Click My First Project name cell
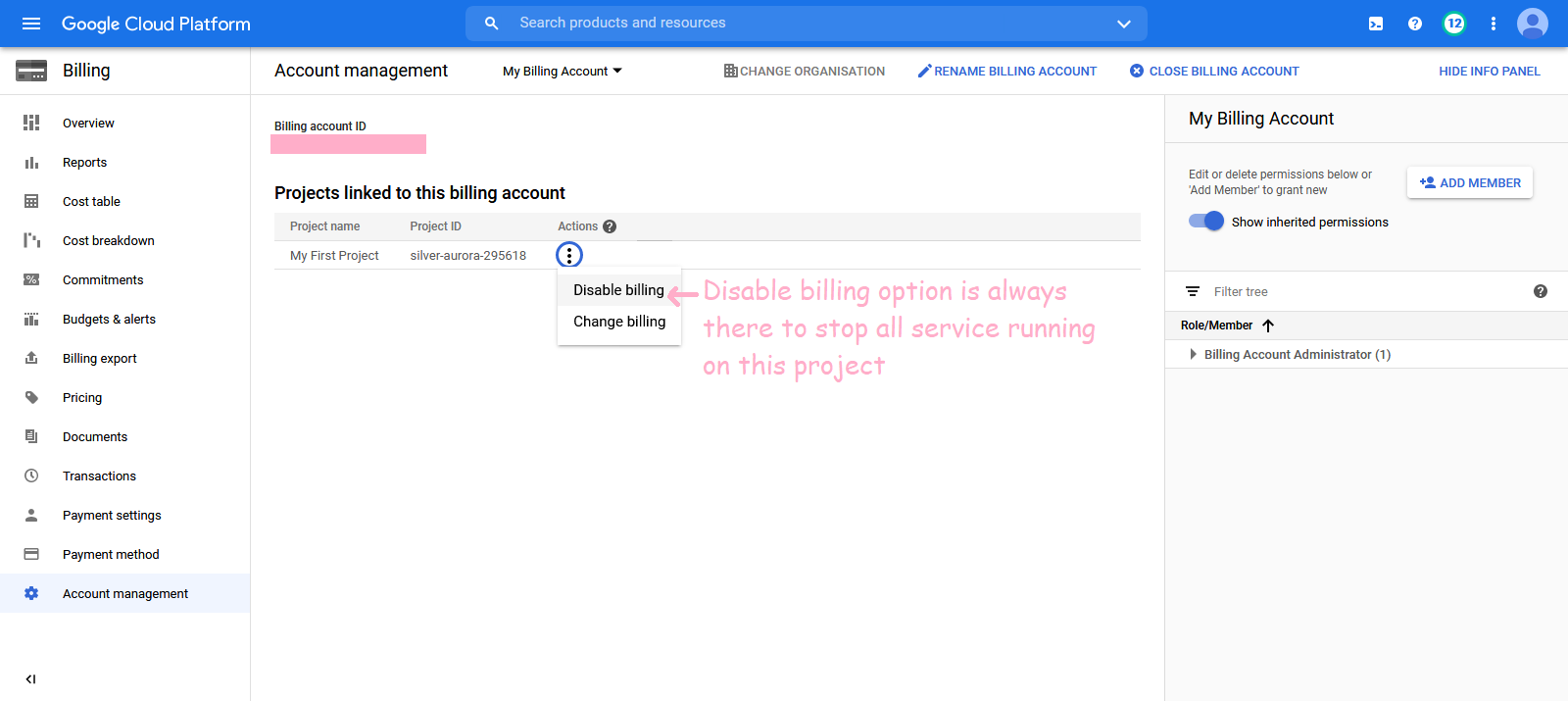Image resolution: width=1568 pixels, height=701 pixels. [x=334, y=256]
